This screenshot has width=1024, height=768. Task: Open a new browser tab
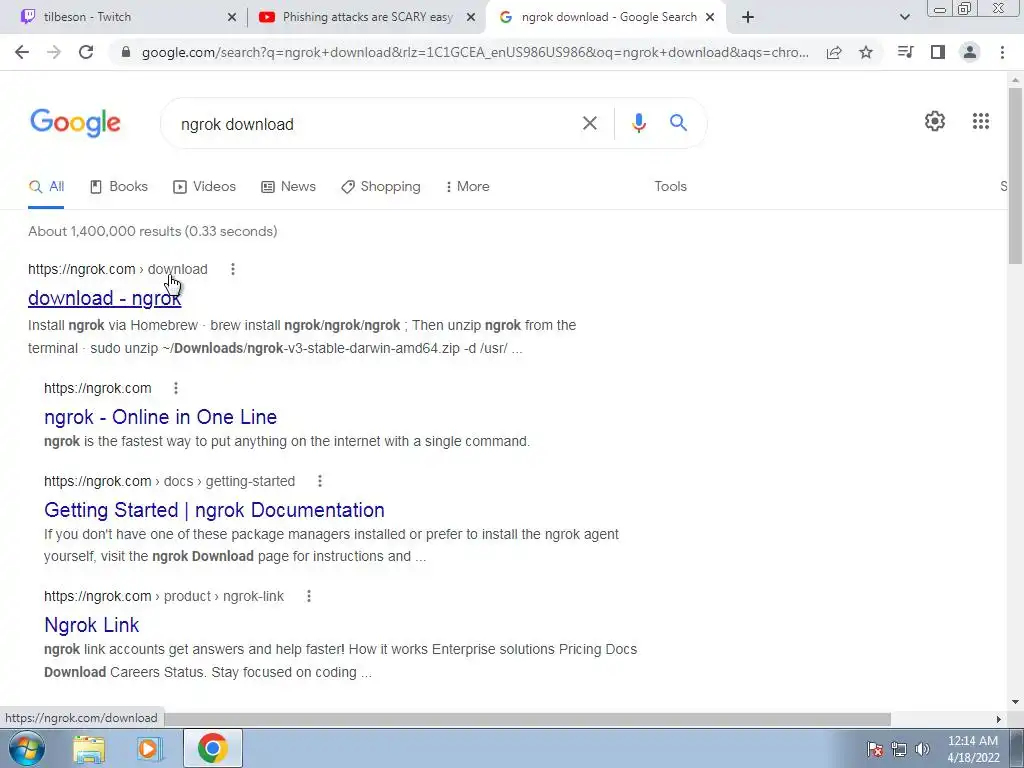(748, 17)
